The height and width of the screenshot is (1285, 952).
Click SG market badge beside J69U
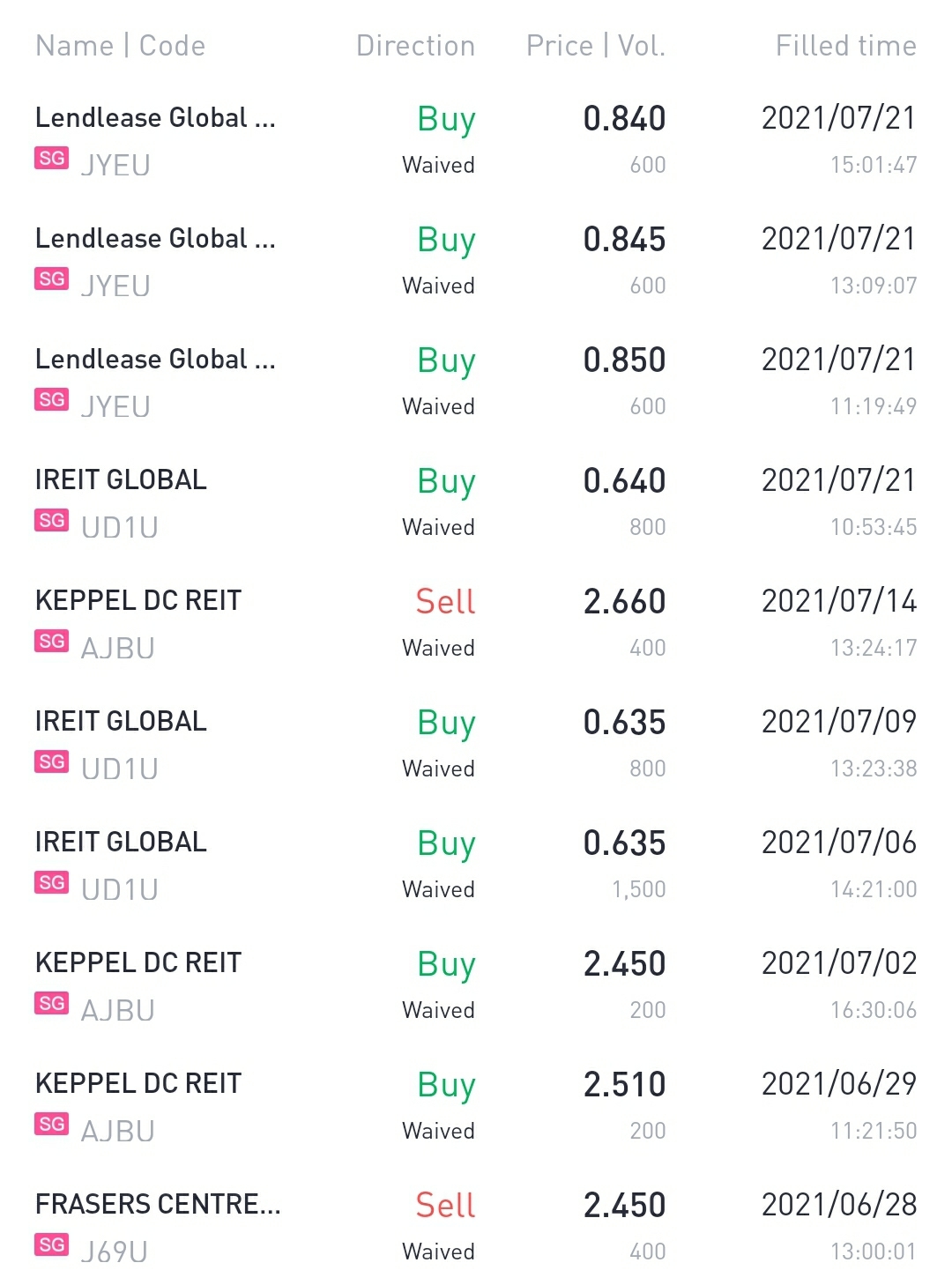pyautogui.click(x=51, y=1244)
